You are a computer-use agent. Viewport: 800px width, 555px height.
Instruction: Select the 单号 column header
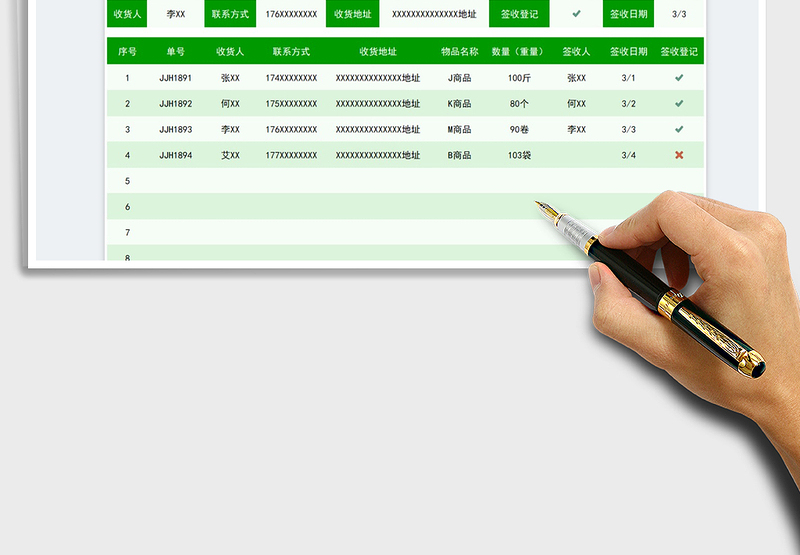(176, 51)
